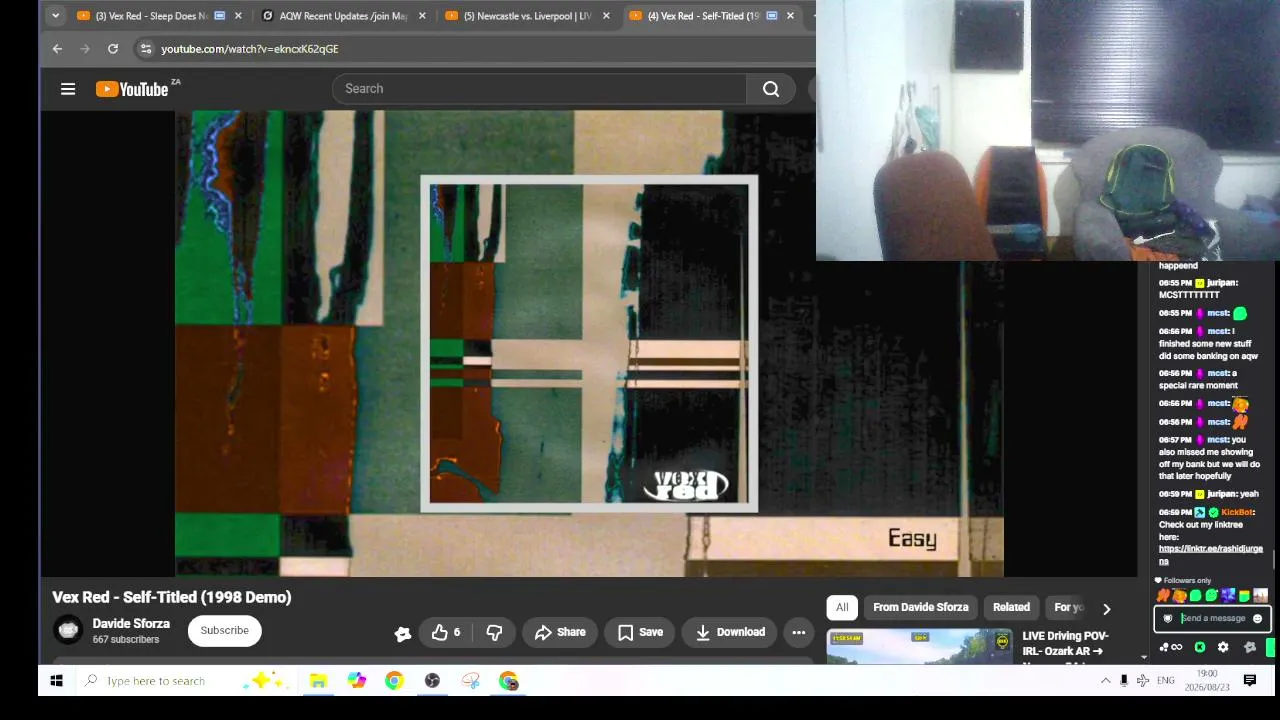Click the remix icon beside the like button
The width and height of the screenshot is (1280, 720).
tap(402, 633)
